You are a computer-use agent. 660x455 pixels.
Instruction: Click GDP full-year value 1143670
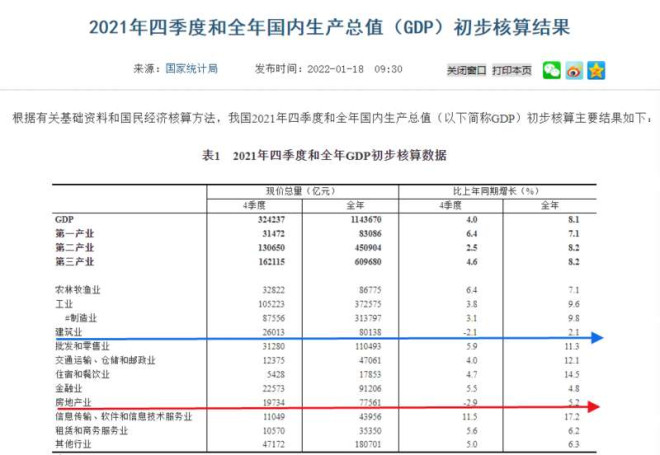tap(366, 219)
